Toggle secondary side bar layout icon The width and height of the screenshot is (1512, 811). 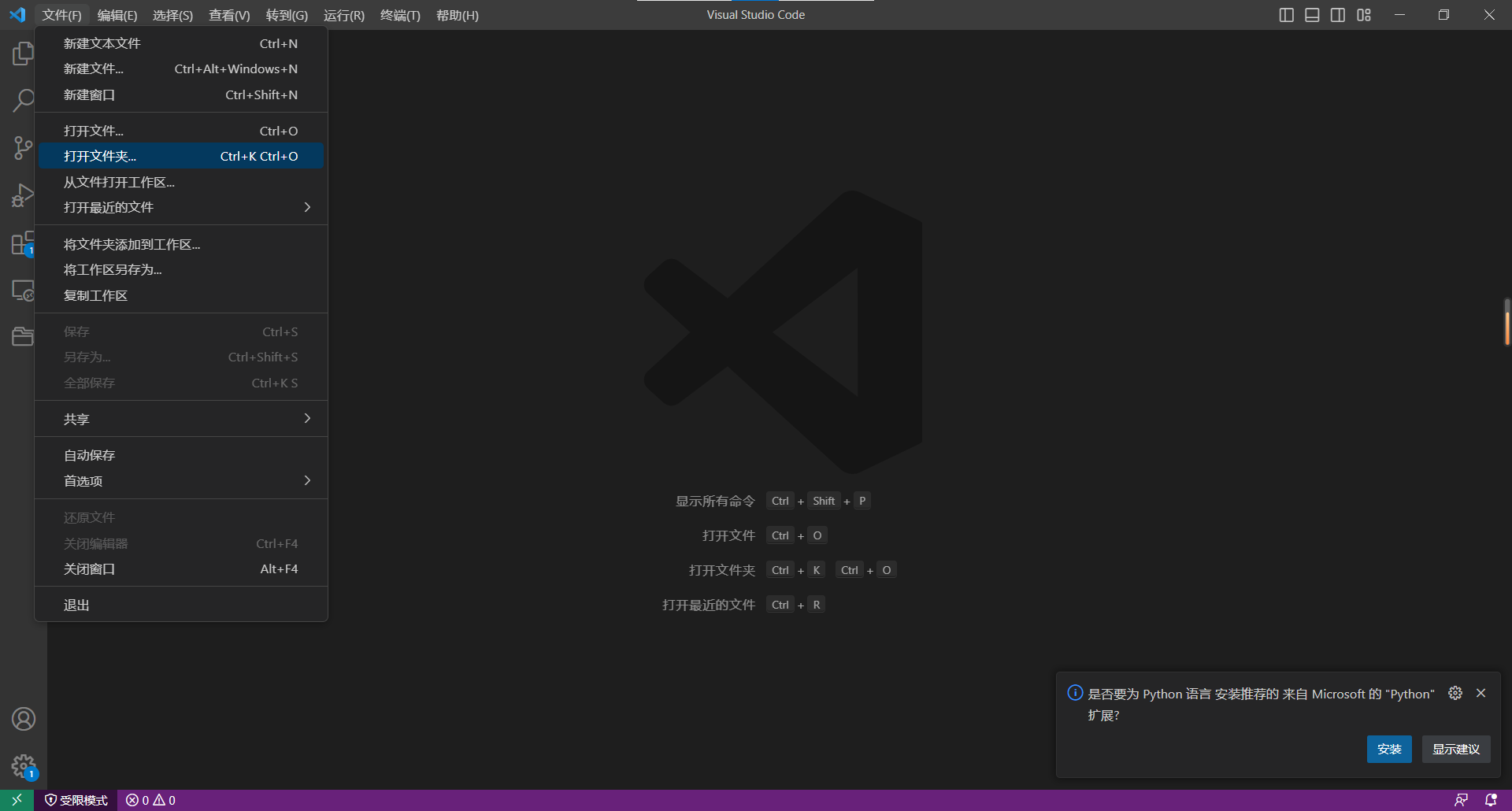(1338, 15)
